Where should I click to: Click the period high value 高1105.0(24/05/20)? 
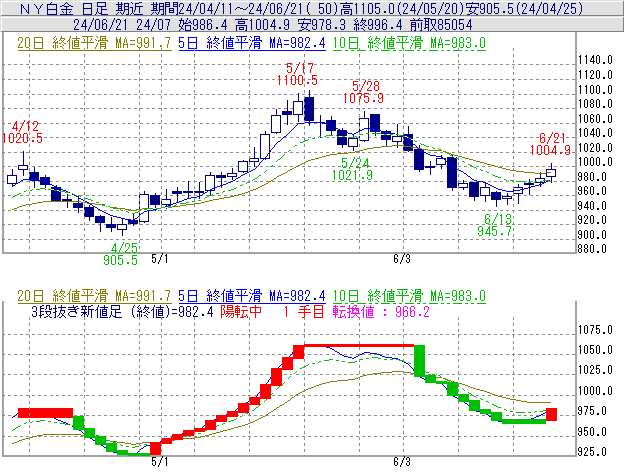tap(402, 8)
